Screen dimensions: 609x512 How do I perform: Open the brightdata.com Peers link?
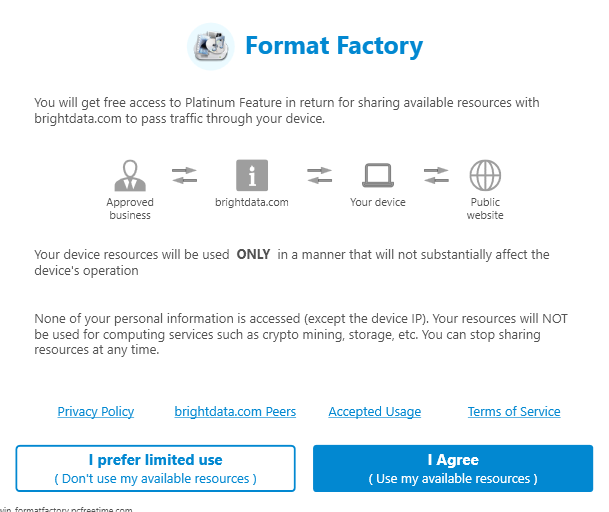pos(235,411)
